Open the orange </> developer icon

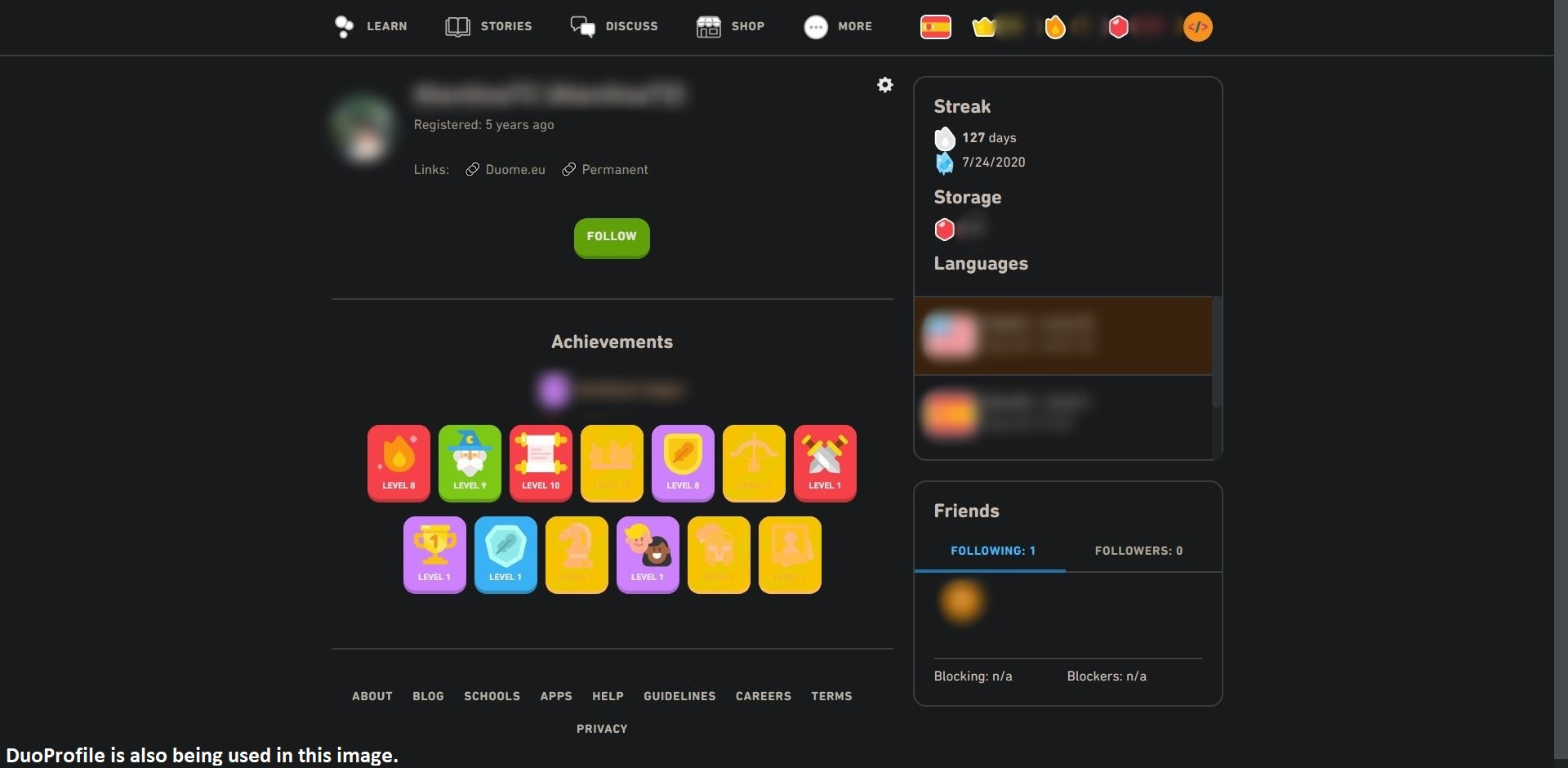pos(1197,26)
